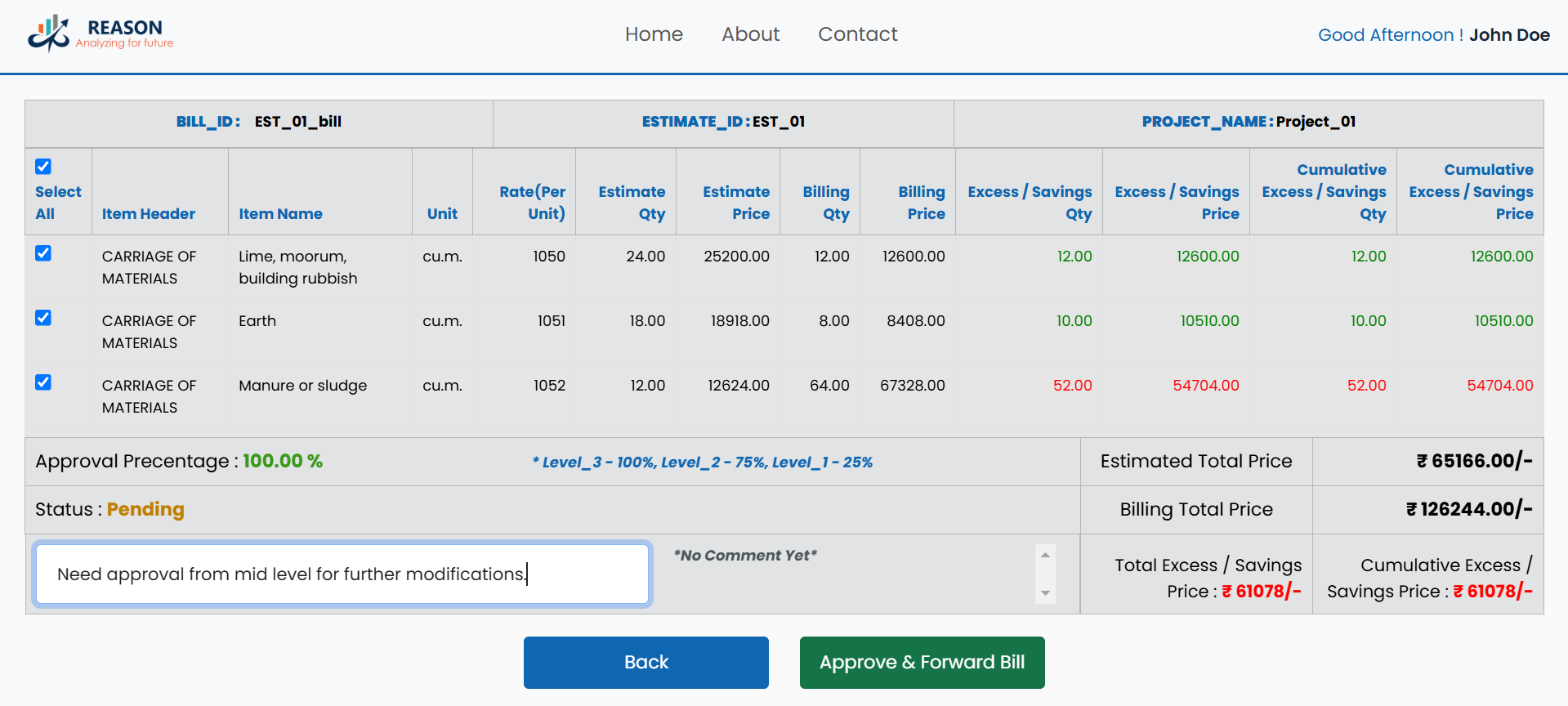Uncheck the Earth item row checkbox
Image resolution: width=1568 pixels, height=706 pixels.
click(x=43, y=318)
